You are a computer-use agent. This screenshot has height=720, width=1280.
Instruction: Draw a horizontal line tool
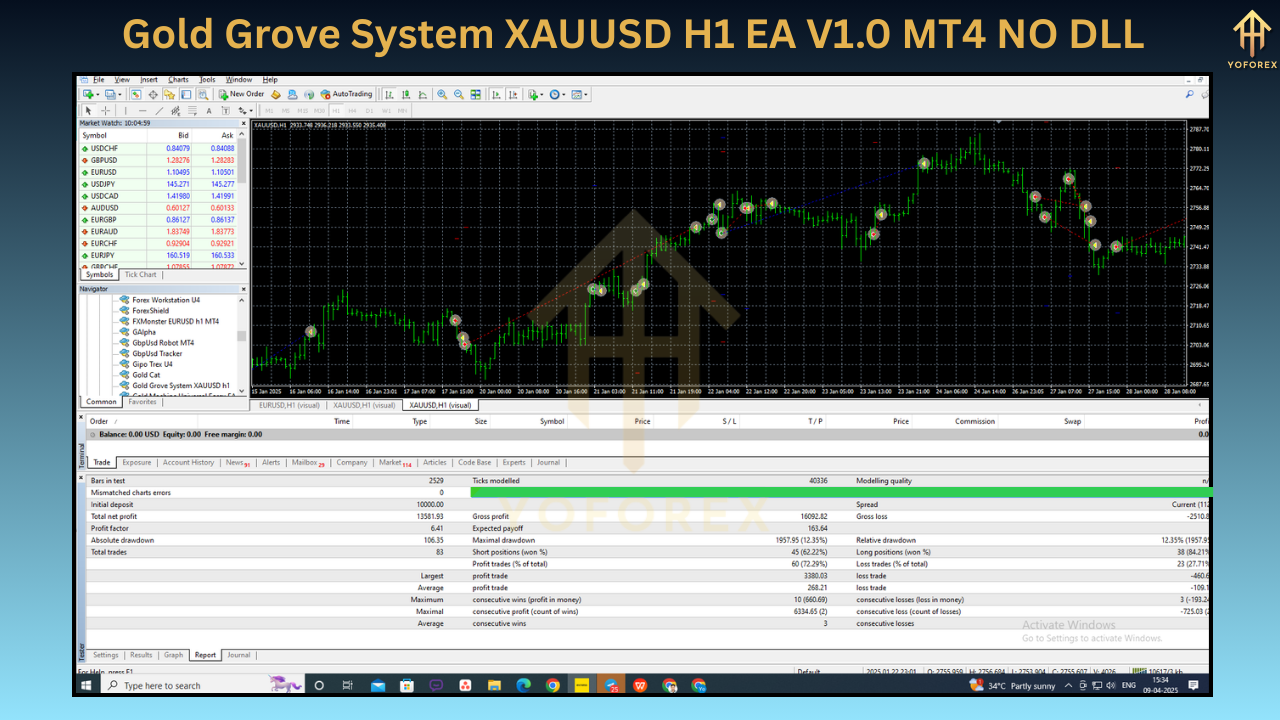[x=143, y=110]
